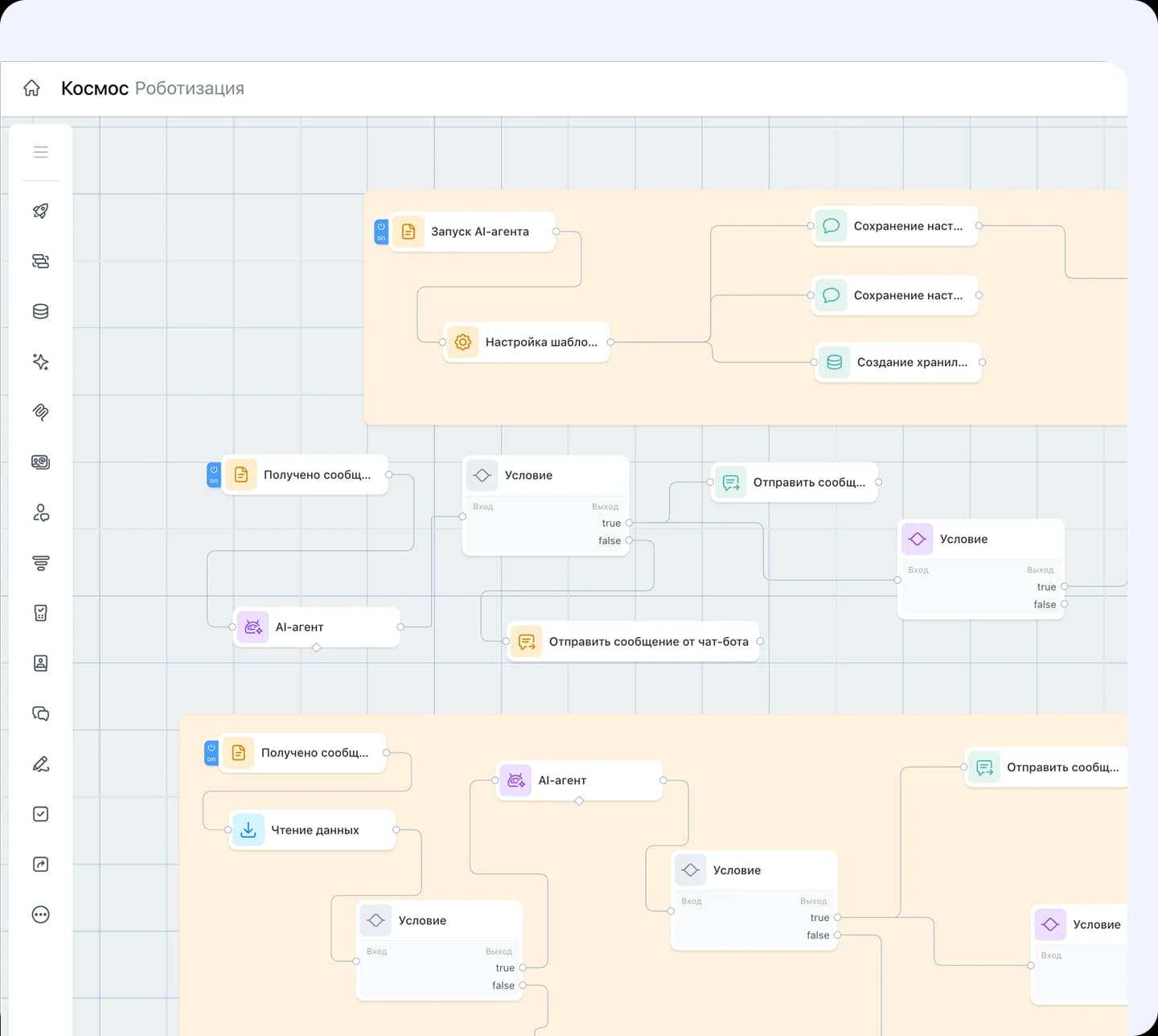This screenshot has width=1158, height=1036.
Task: Toggle the on switch beside Запуск AI-агента
Action: 381,232
